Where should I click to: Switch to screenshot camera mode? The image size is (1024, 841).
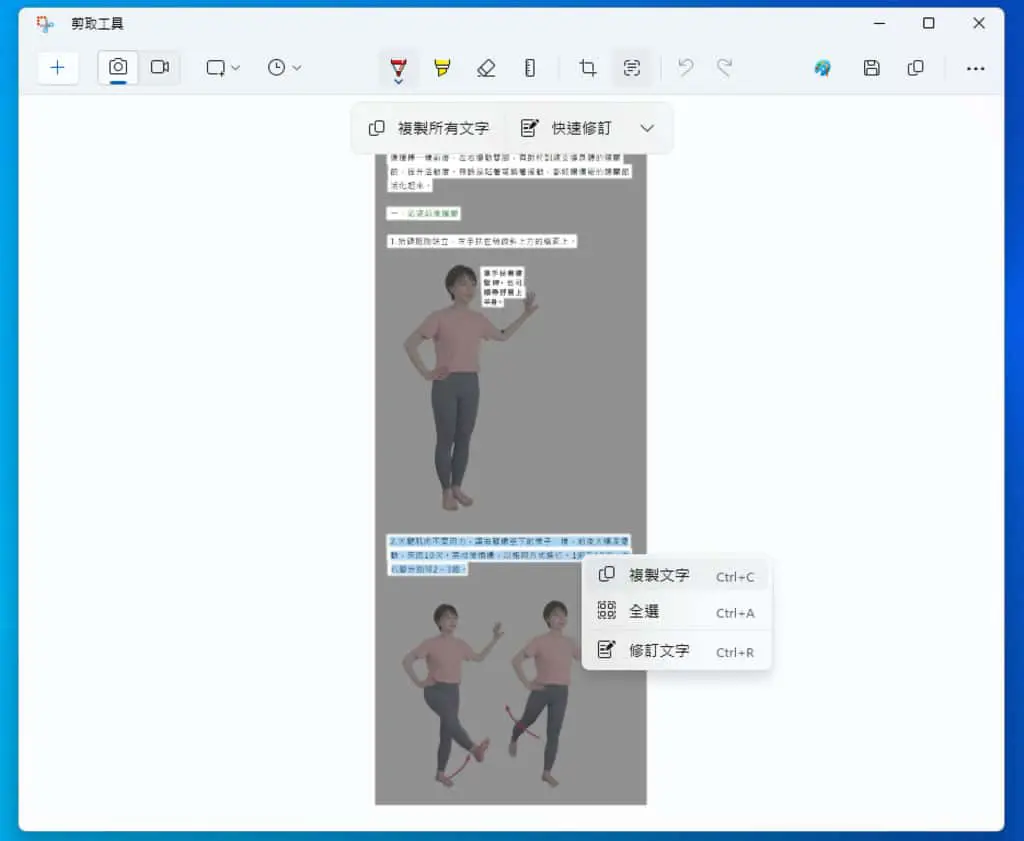pyautogui.click(x=118, y=67)
